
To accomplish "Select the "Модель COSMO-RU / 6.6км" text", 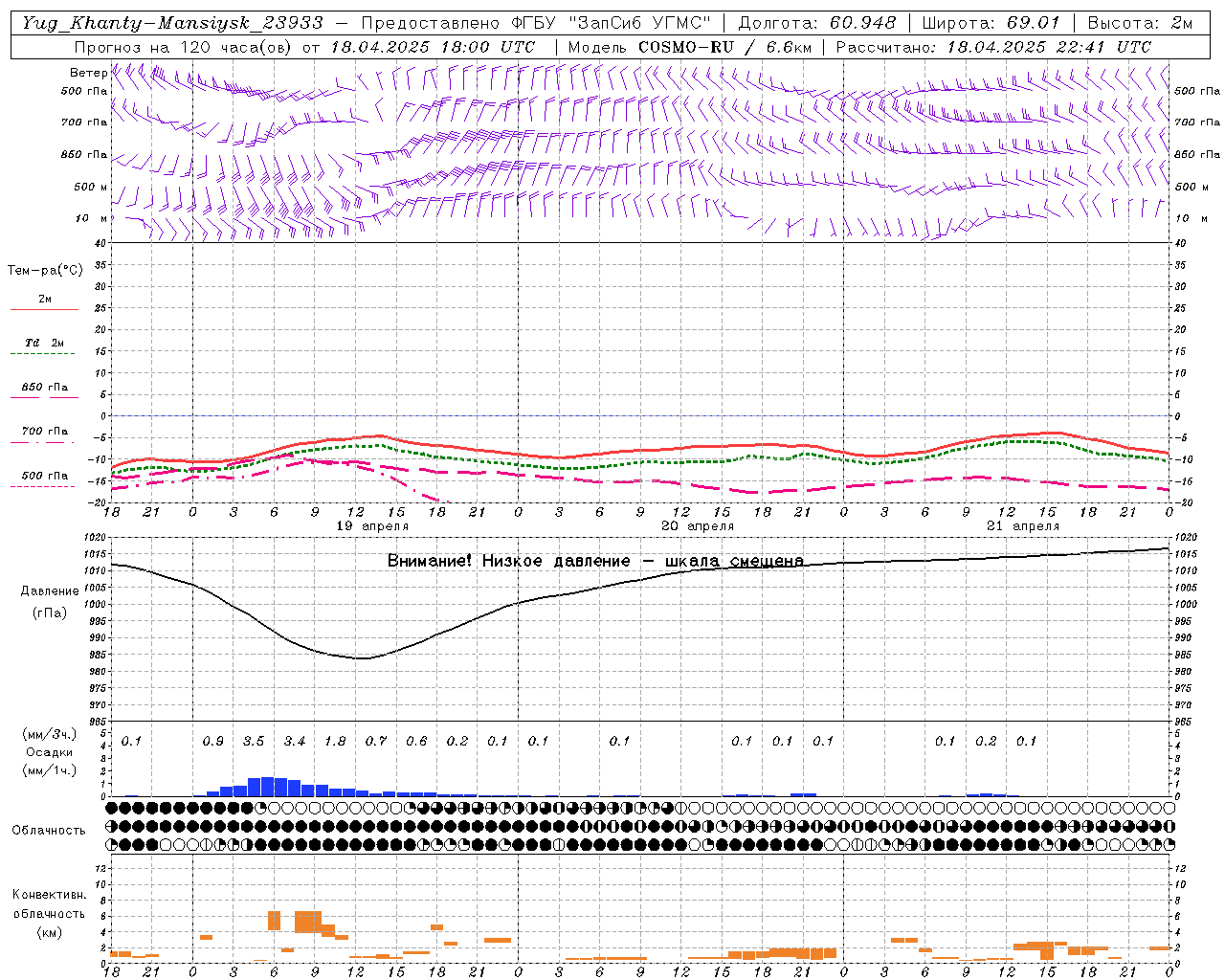I will [689, 46].
